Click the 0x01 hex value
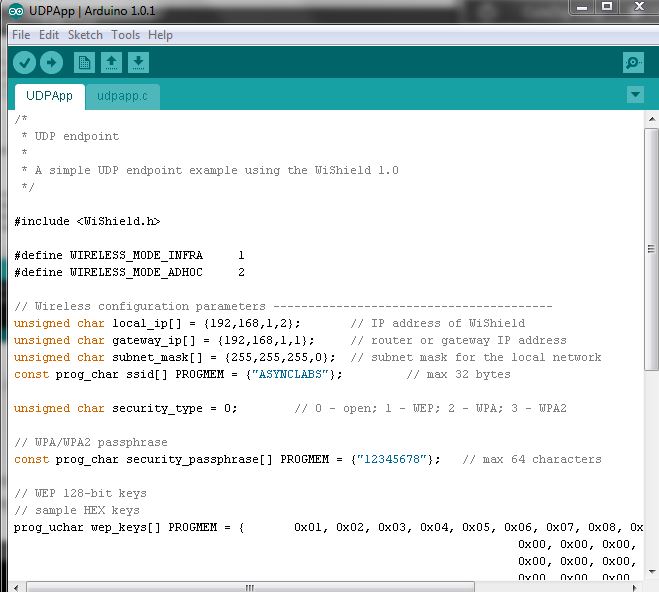 point(308,527)
